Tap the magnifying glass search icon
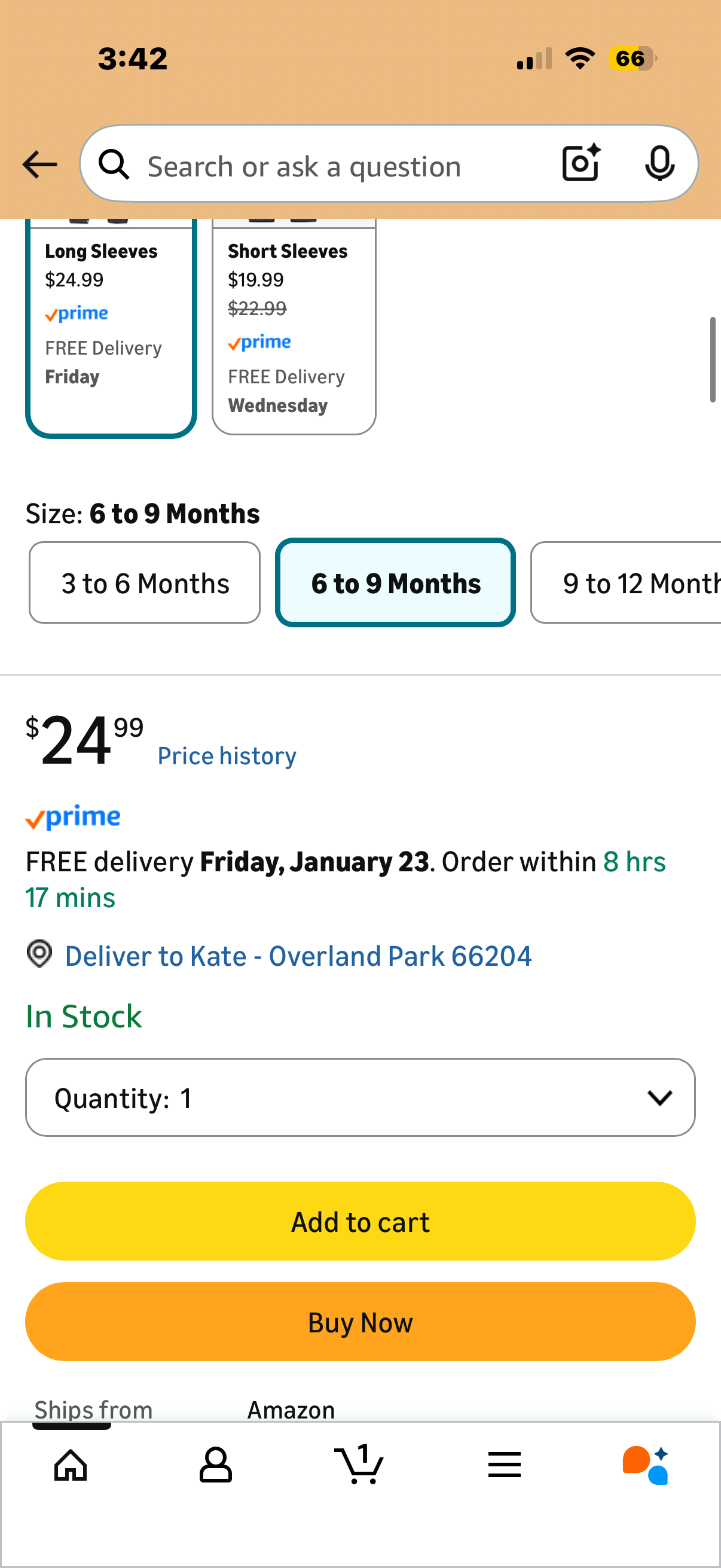The width and height of the screenshot is (721, 1568). tap(114, 165)
